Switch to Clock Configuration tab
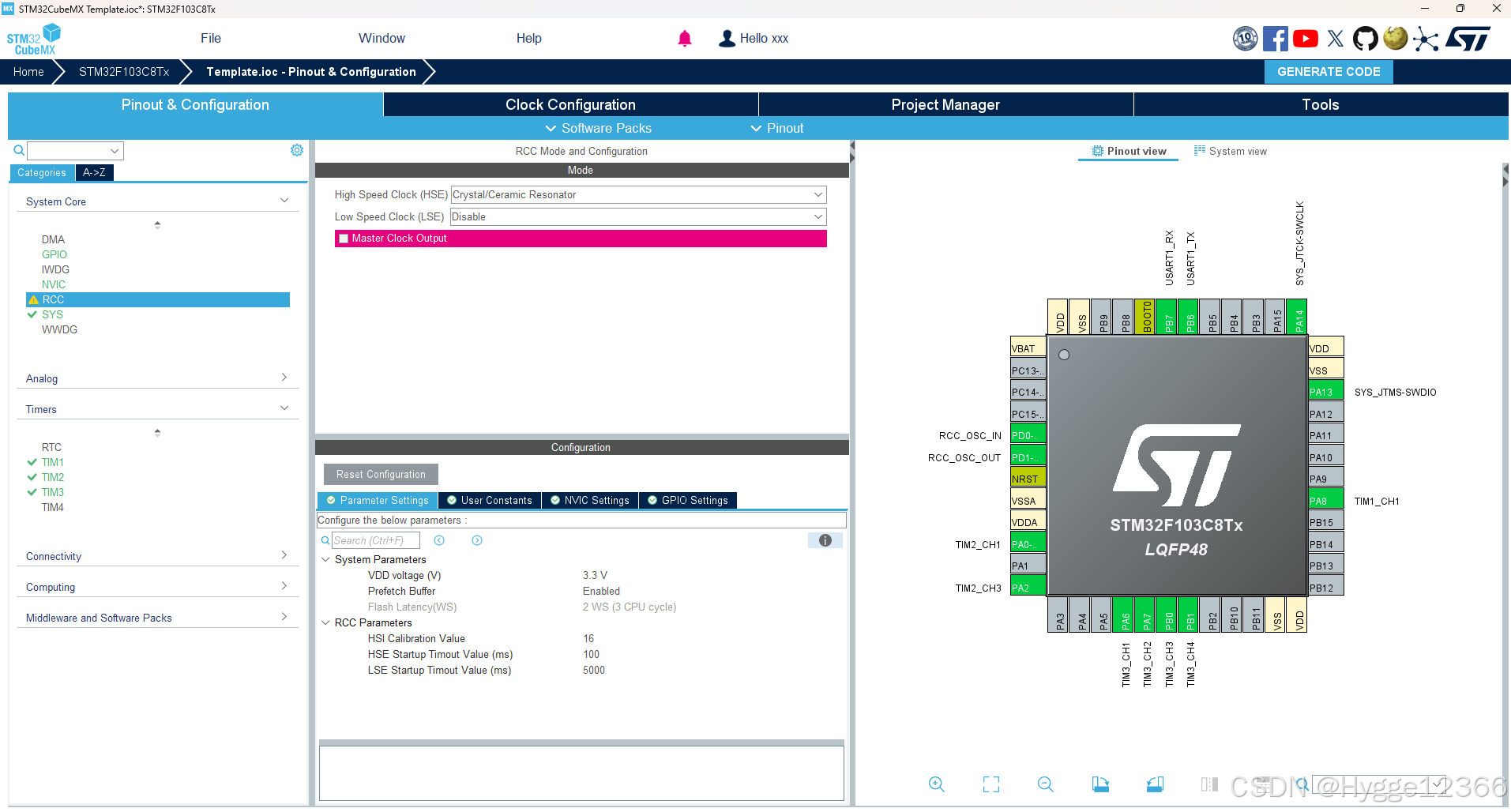 pos(570,104)
